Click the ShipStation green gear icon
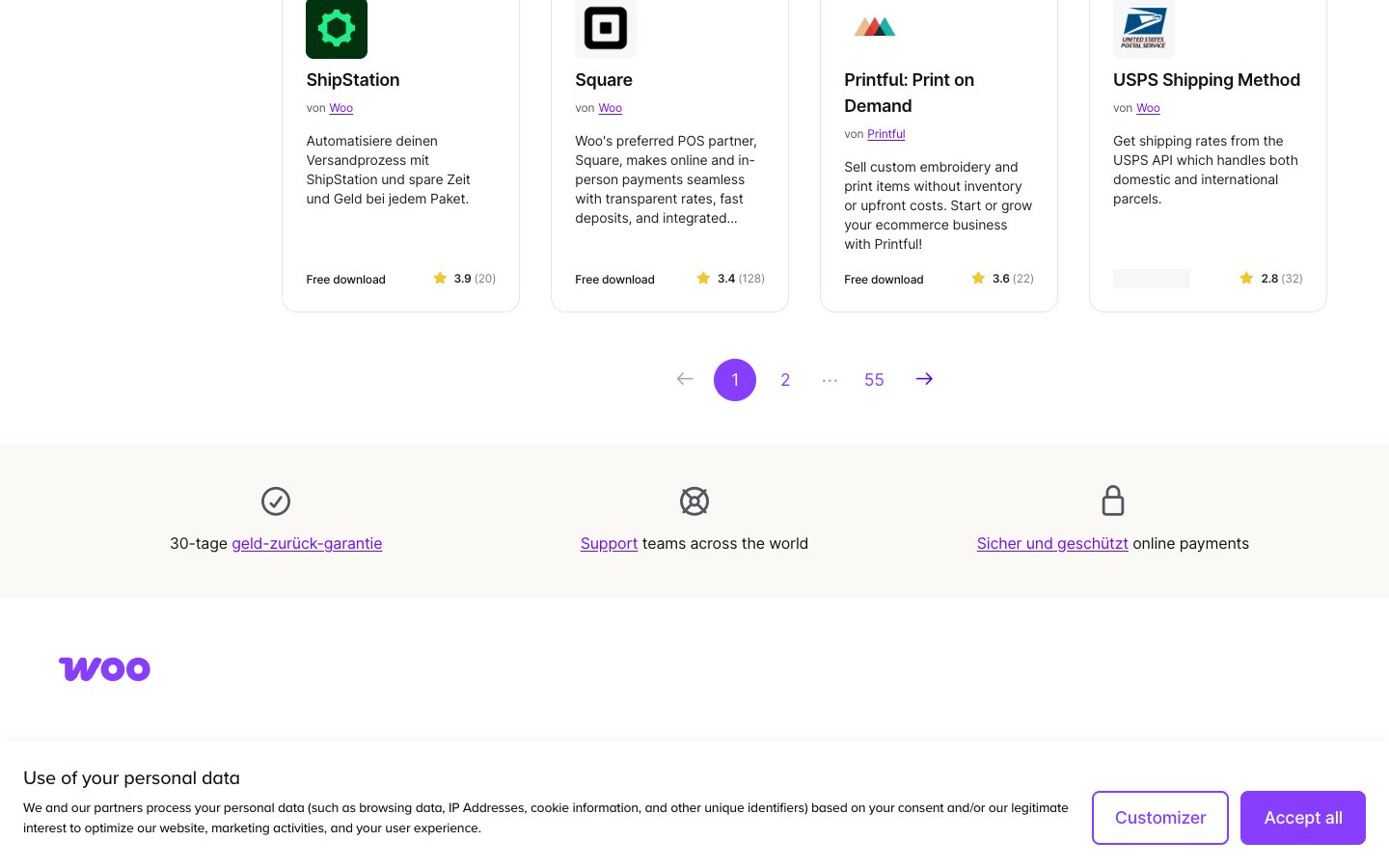This screenshot has width=1389, height=868. [x=337, y=28]
